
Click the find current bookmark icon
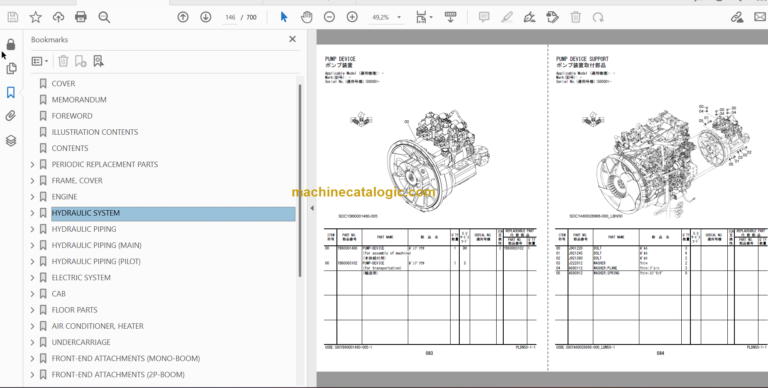(x=98, y=61)
